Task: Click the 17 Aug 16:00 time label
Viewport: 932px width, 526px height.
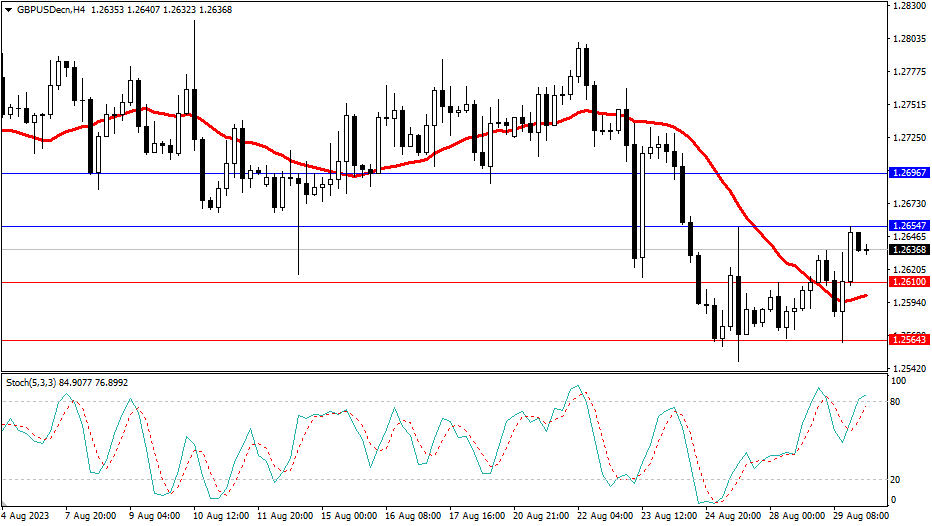Action: click(478, 516)
